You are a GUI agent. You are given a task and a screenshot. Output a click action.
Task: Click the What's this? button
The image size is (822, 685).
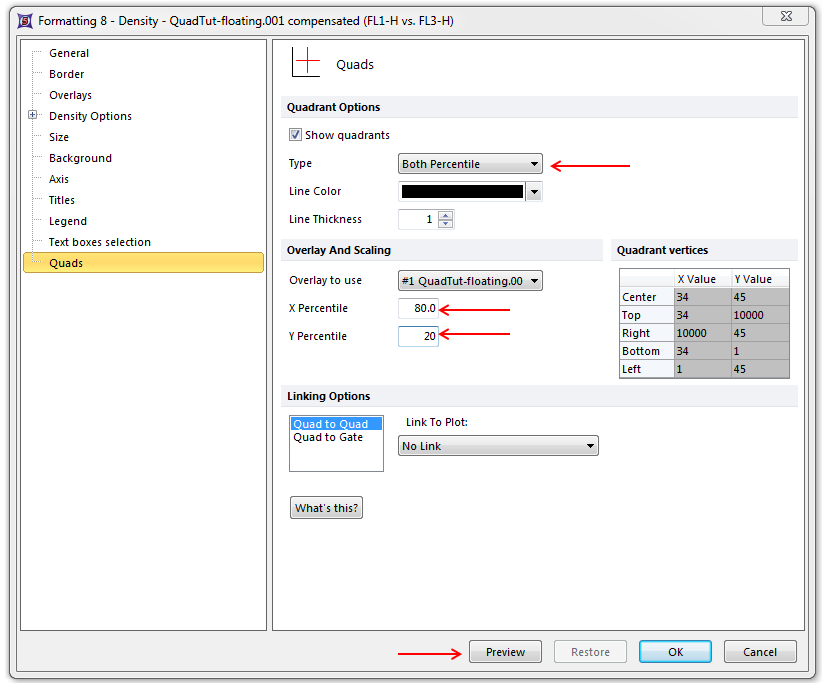(326, 508)
